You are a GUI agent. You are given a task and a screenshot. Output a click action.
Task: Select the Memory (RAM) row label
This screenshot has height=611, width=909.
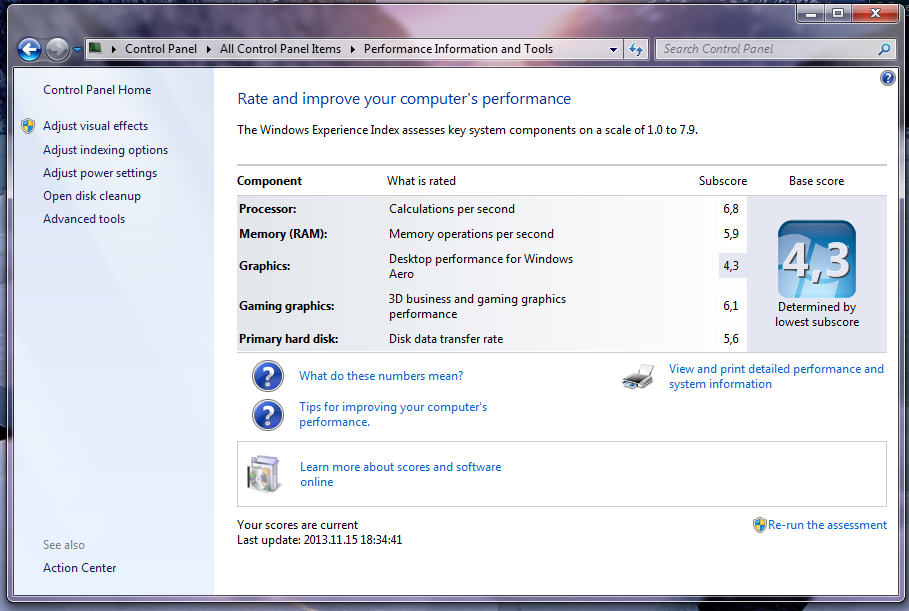[x=283, y=234]
